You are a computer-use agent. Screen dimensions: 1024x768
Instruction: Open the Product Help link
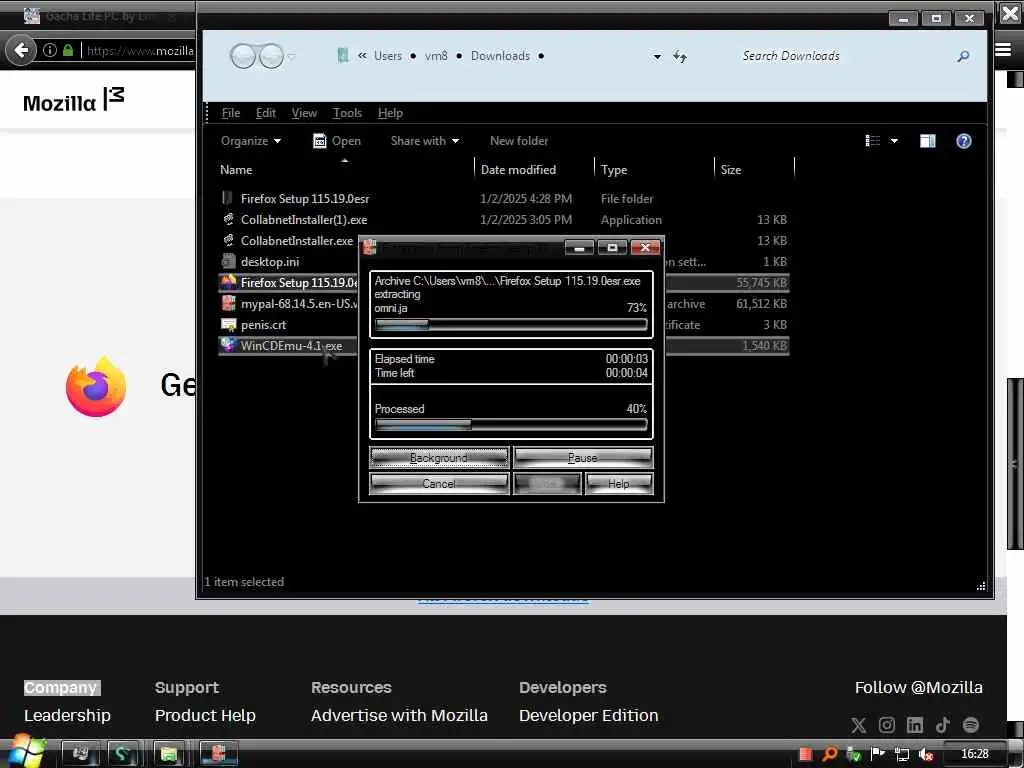pyautogui.click(x=205, y=716)
